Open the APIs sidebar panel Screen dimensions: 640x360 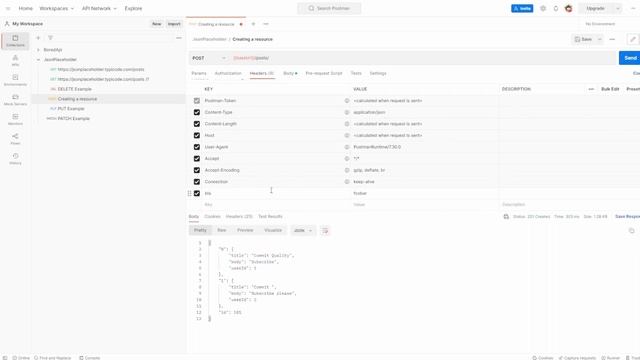[15, 60]
